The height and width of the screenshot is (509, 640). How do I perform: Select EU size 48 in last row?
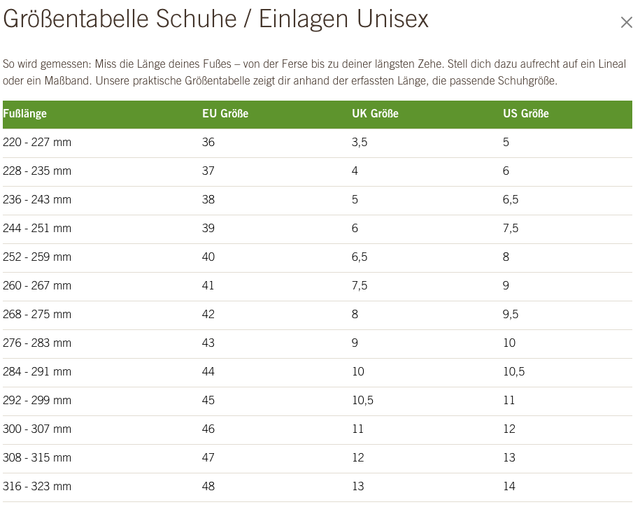point(208,486)
